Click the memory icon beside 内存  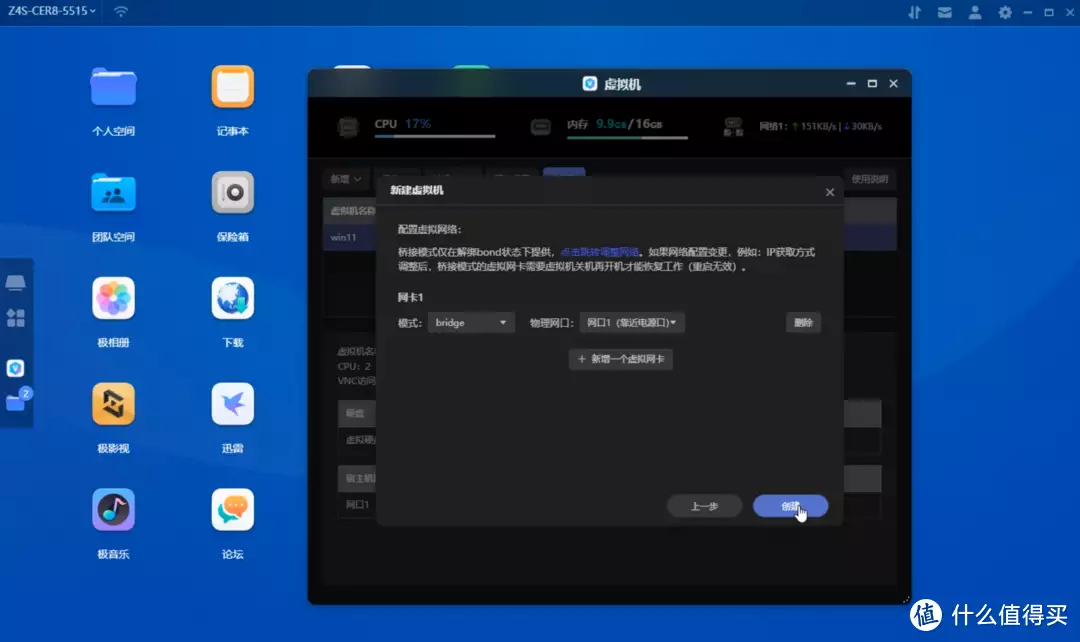(541, 127)
